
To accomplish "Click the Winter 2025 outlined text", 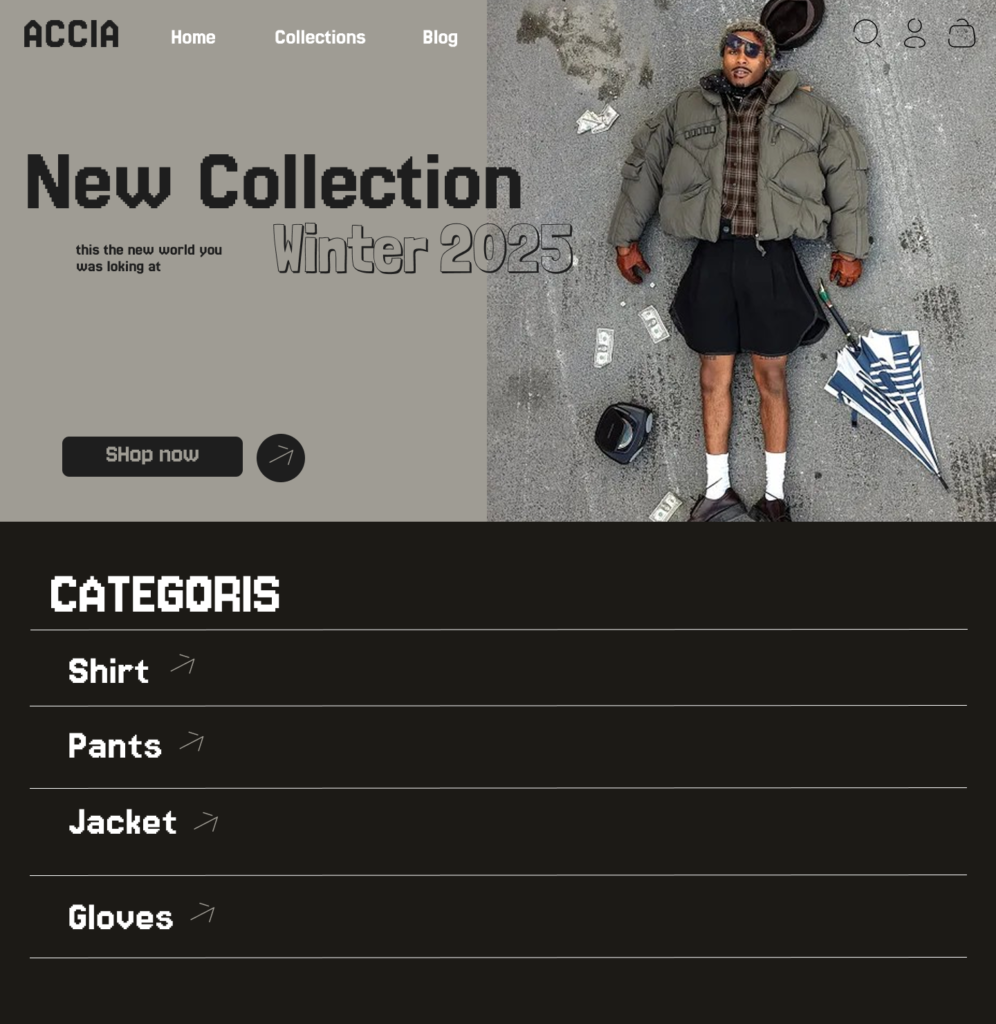I will pos(423,248).
